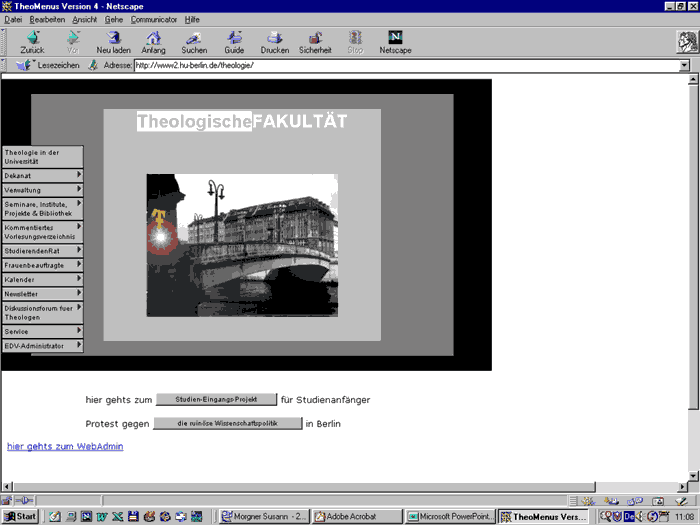Open the Sicherheit security icon
Screen dimensions: 700x525
314,38
